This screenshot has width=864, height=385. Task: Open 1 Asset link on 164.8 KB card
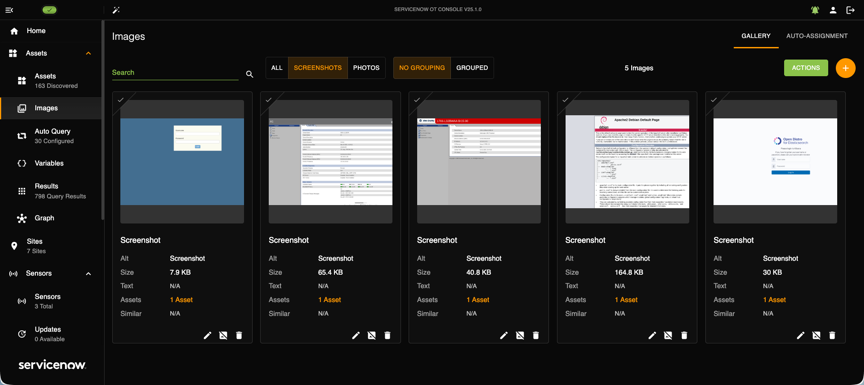tap(626, 300)
